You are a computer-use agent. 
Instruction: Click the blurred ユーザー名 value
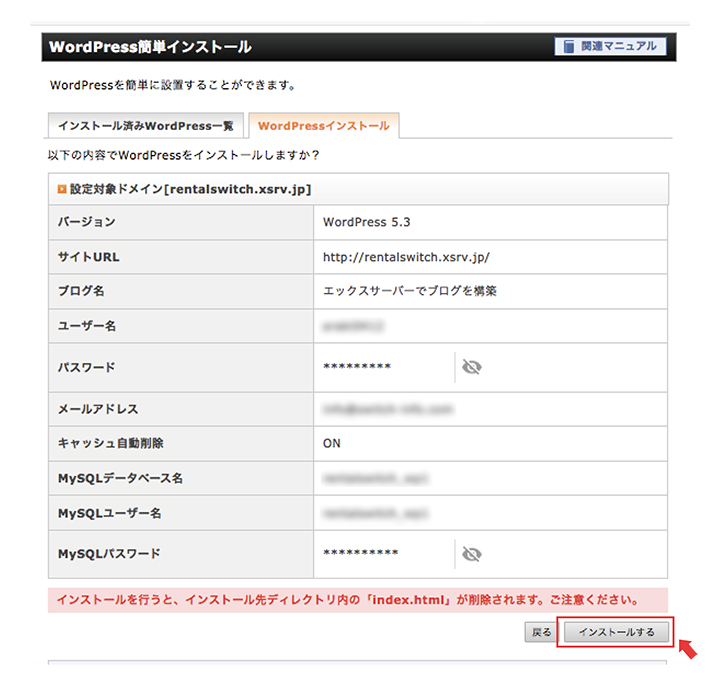coord(353,326)
